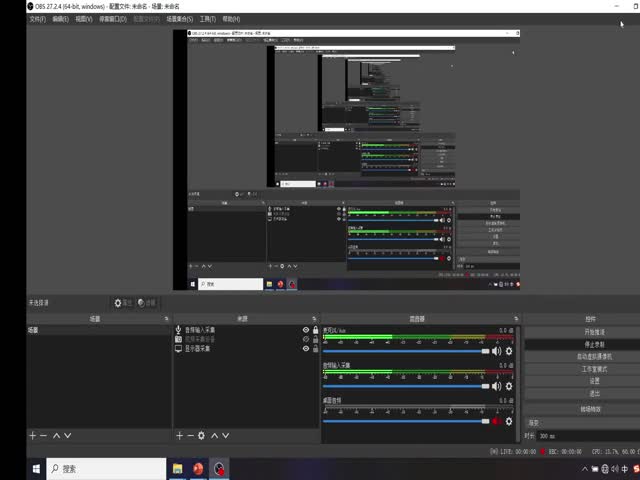Click the 停止录制 (stop recording) button

click(592, 344)
